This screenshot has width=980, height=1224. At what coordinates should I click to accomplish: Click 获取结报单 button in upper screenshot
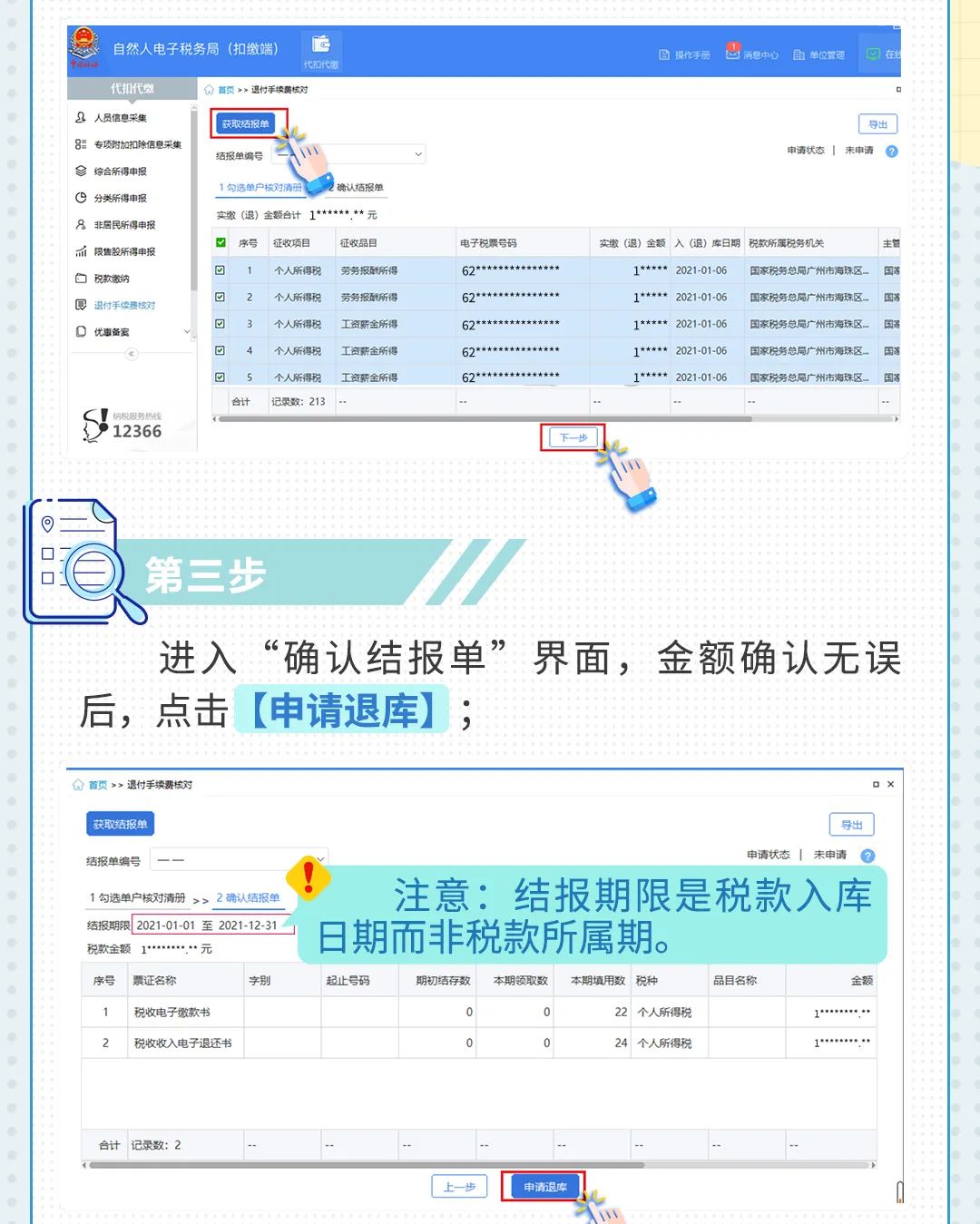[x=246, y=124]
